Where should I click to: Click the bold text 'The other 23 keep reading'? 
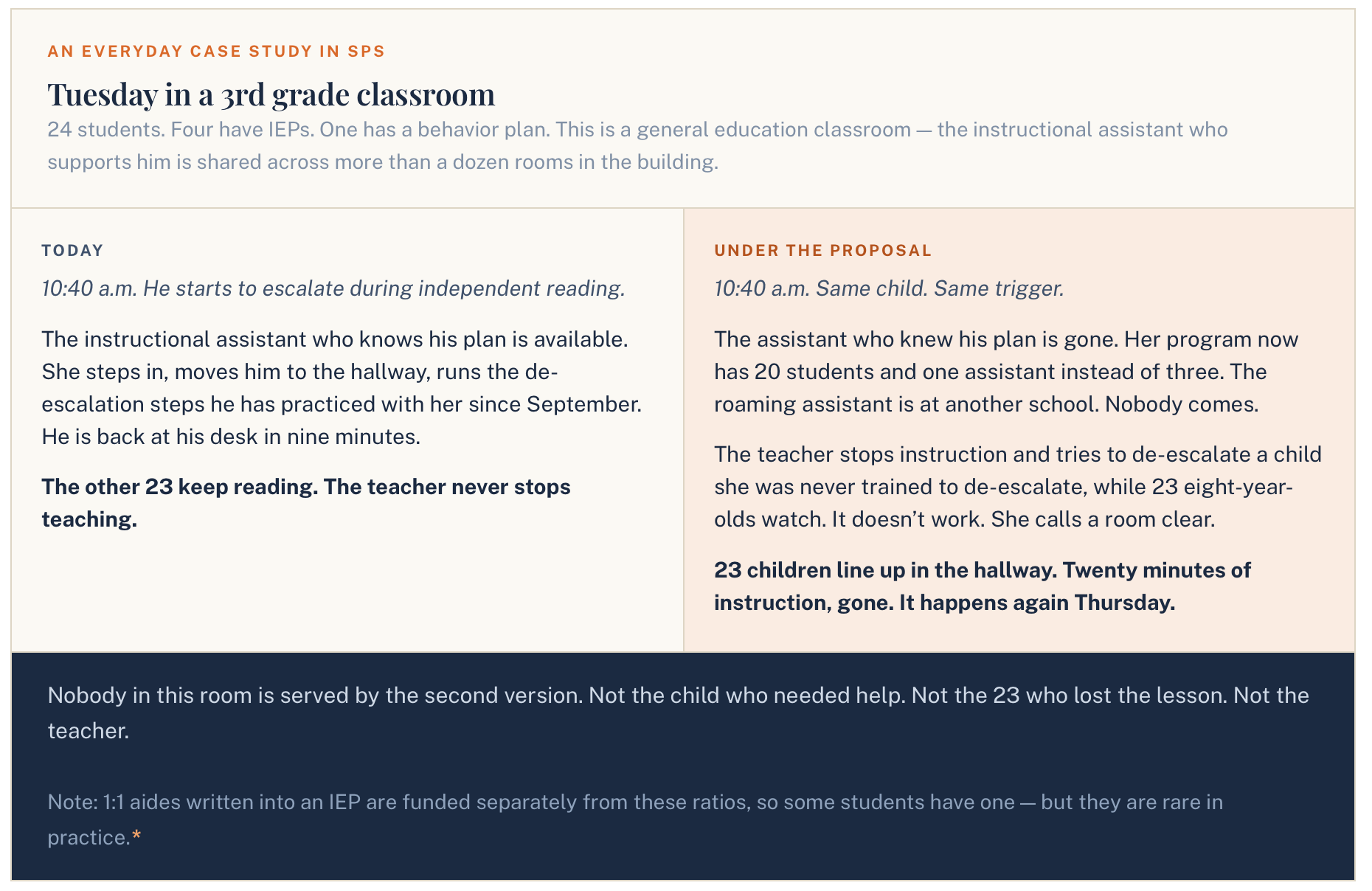point(179,487)
